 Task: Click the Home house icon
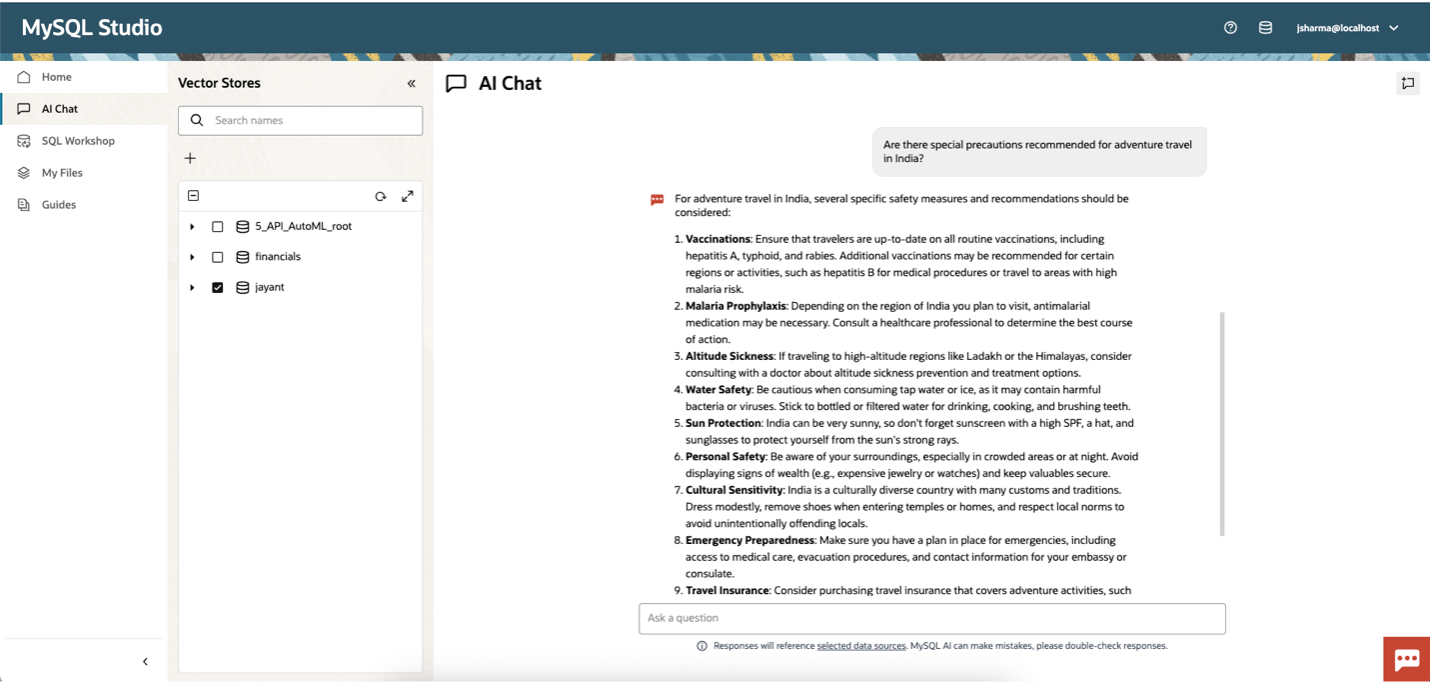(x=24, y=77)
